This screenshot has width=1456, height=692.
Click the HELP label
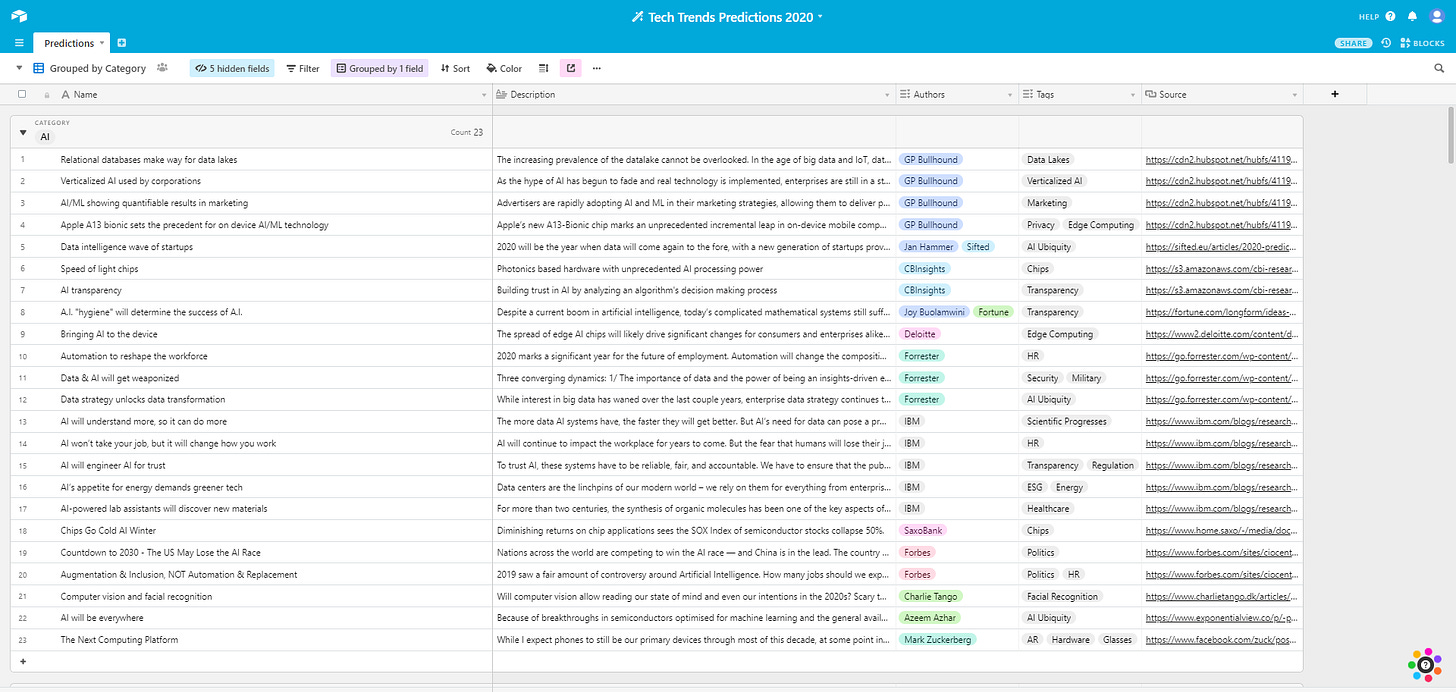1369,17
